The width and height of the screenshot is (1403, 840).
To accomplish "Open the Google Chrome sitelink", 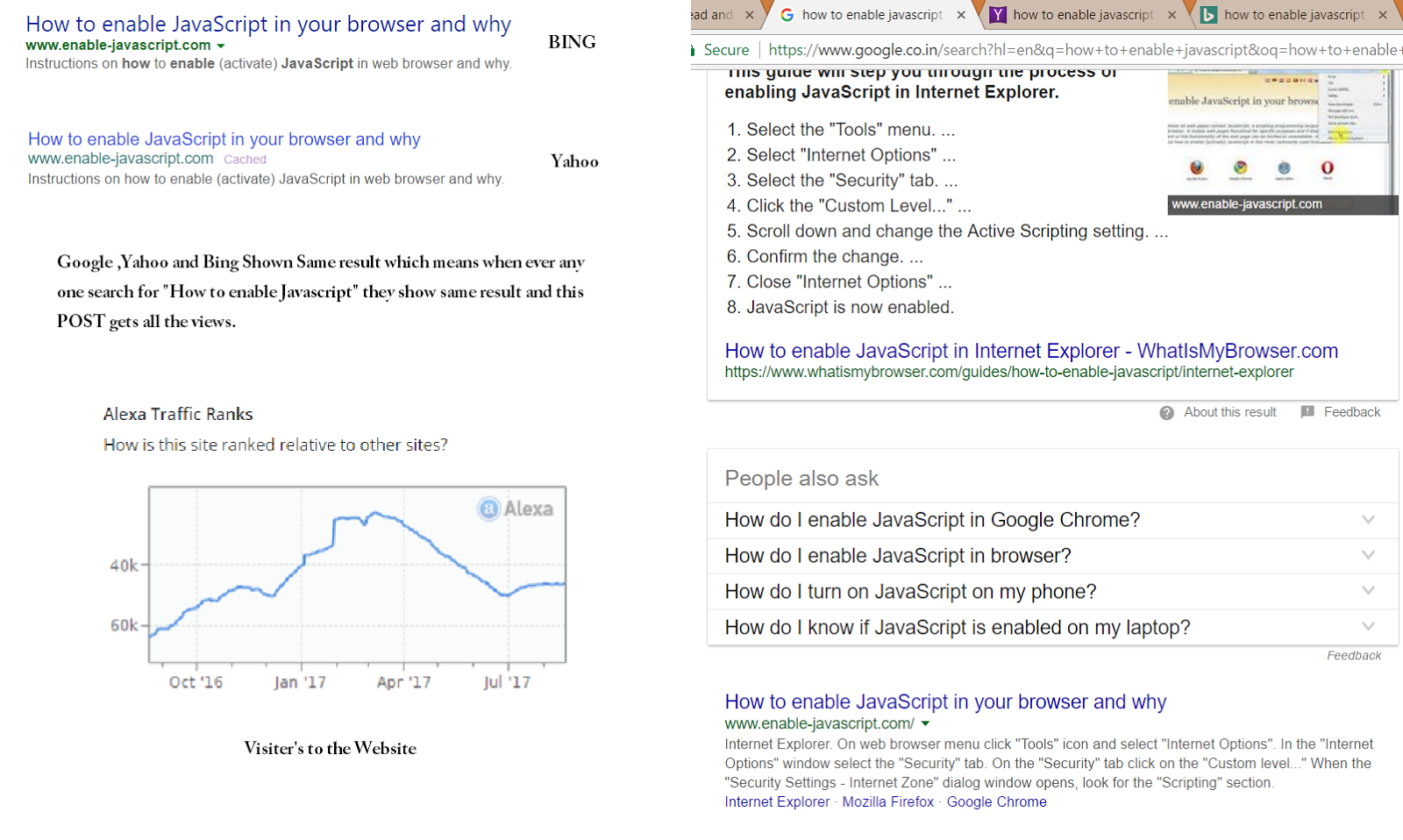I will pyautogui.click(x=997, y=801).
